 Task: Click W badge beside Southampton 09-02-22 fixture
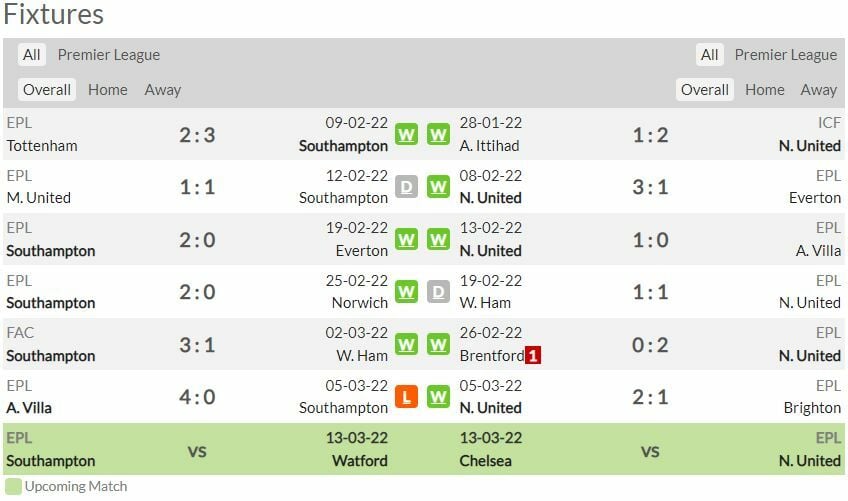pos(406,134)
